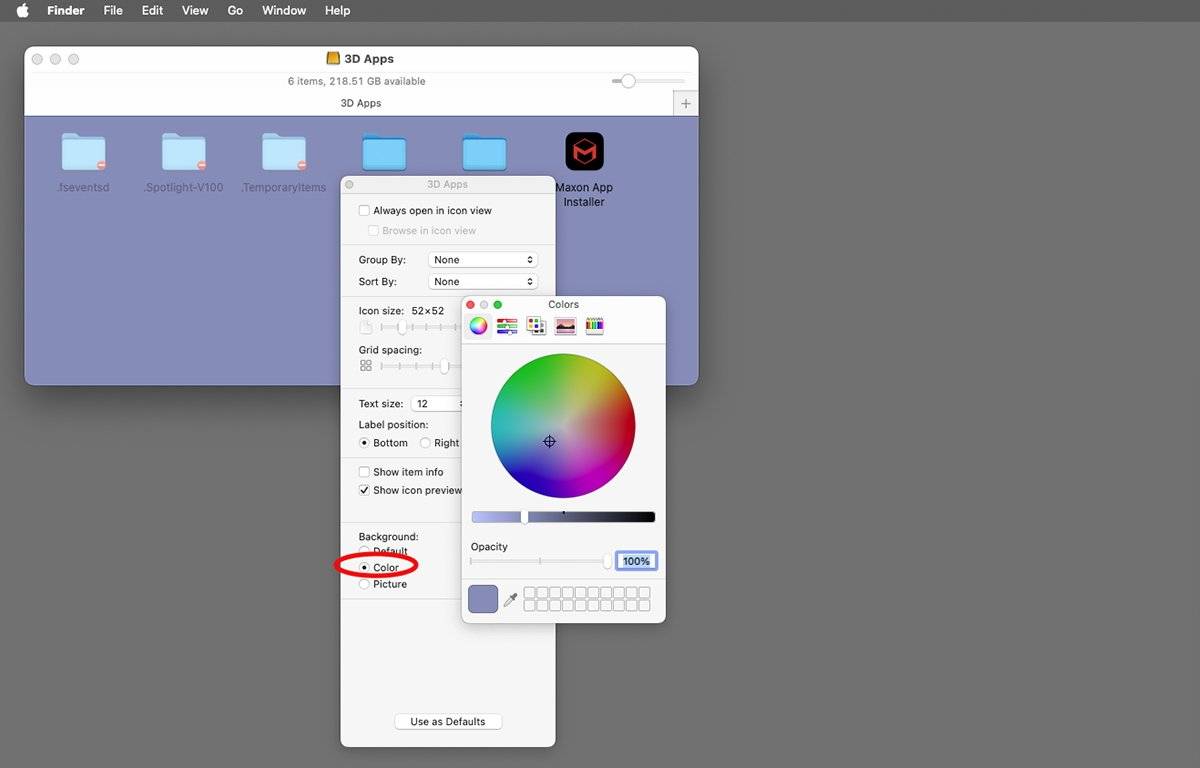Viewport: 1200px width, 768px height.
Task: Uncheck Show icon preview
Action: (364, 490)
